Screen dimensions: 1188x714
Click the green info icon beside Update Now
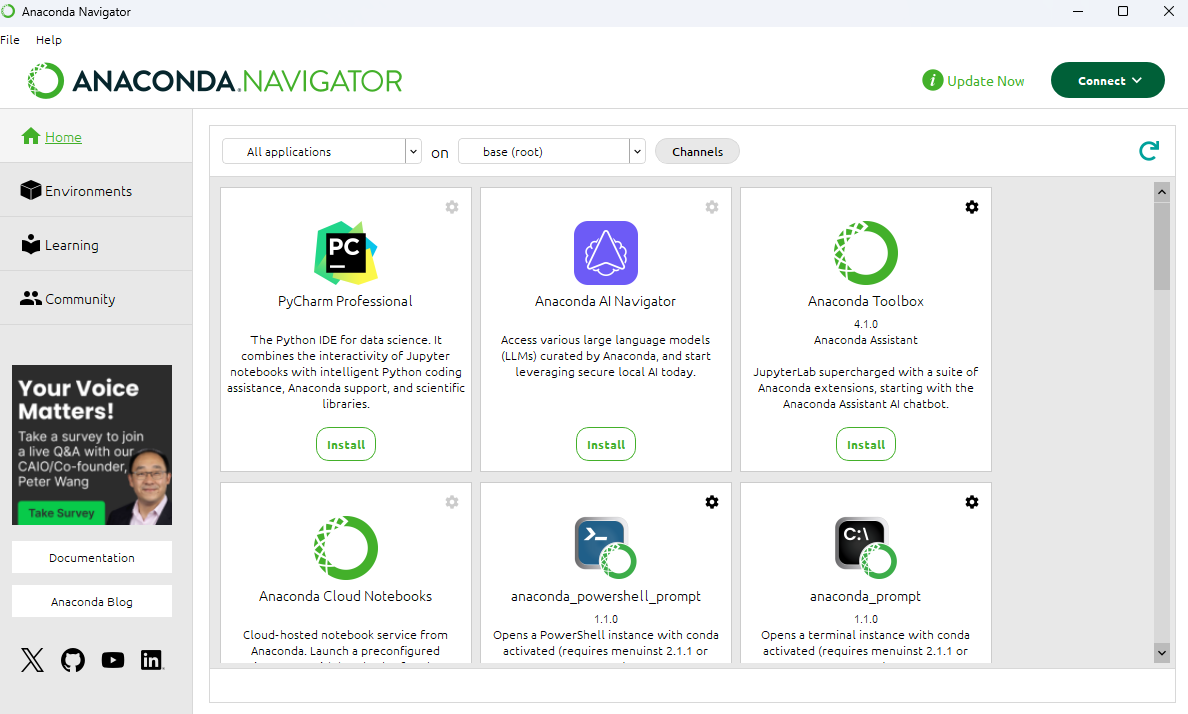coord(932,80)
